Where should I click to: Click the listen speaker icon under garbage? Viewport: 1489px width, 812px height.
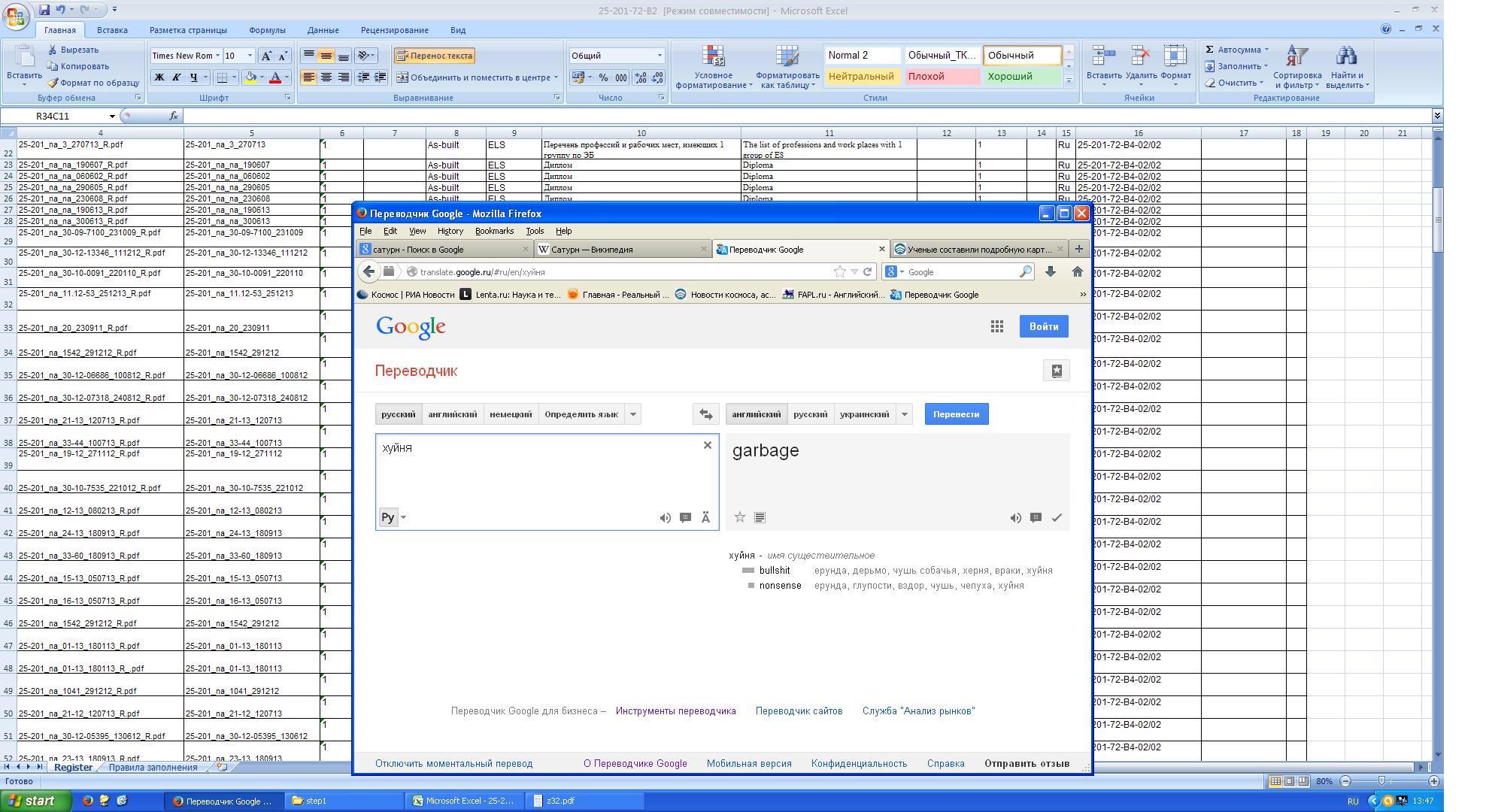[1015, 517]
